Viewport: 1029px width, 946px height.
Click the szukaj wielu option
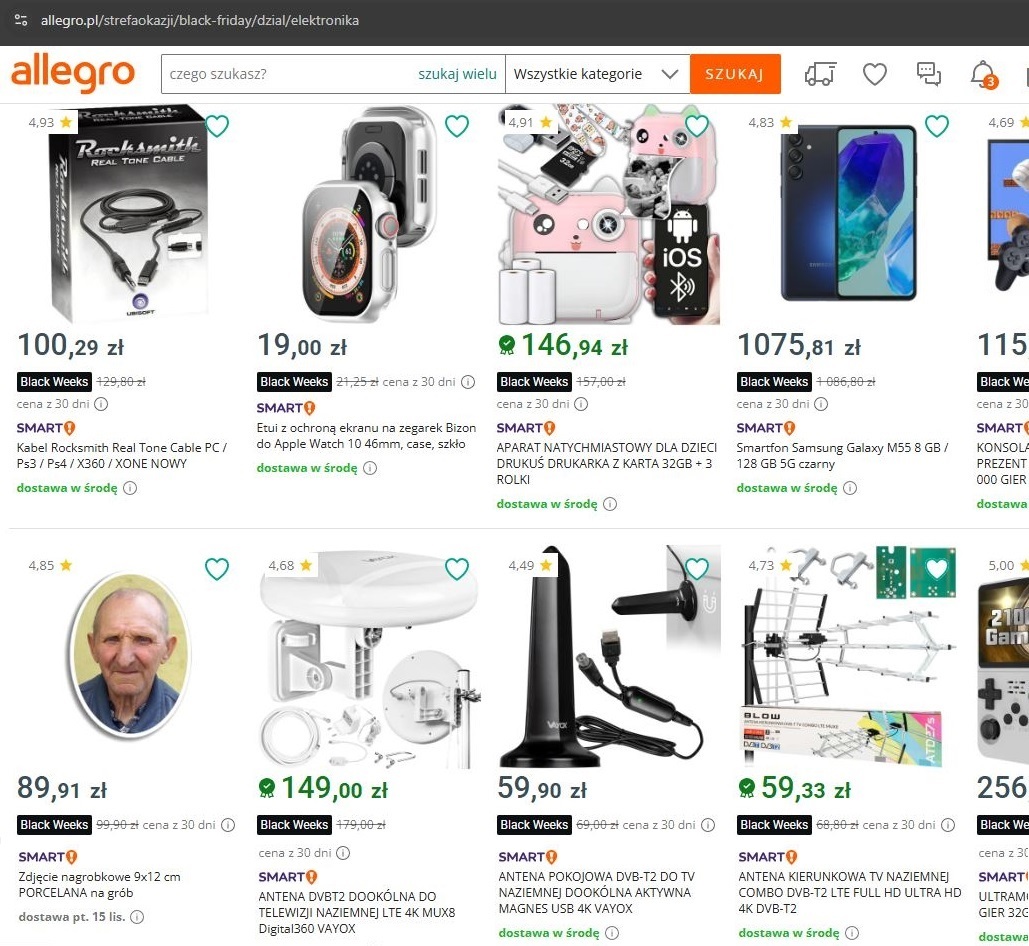click(457, 74)
